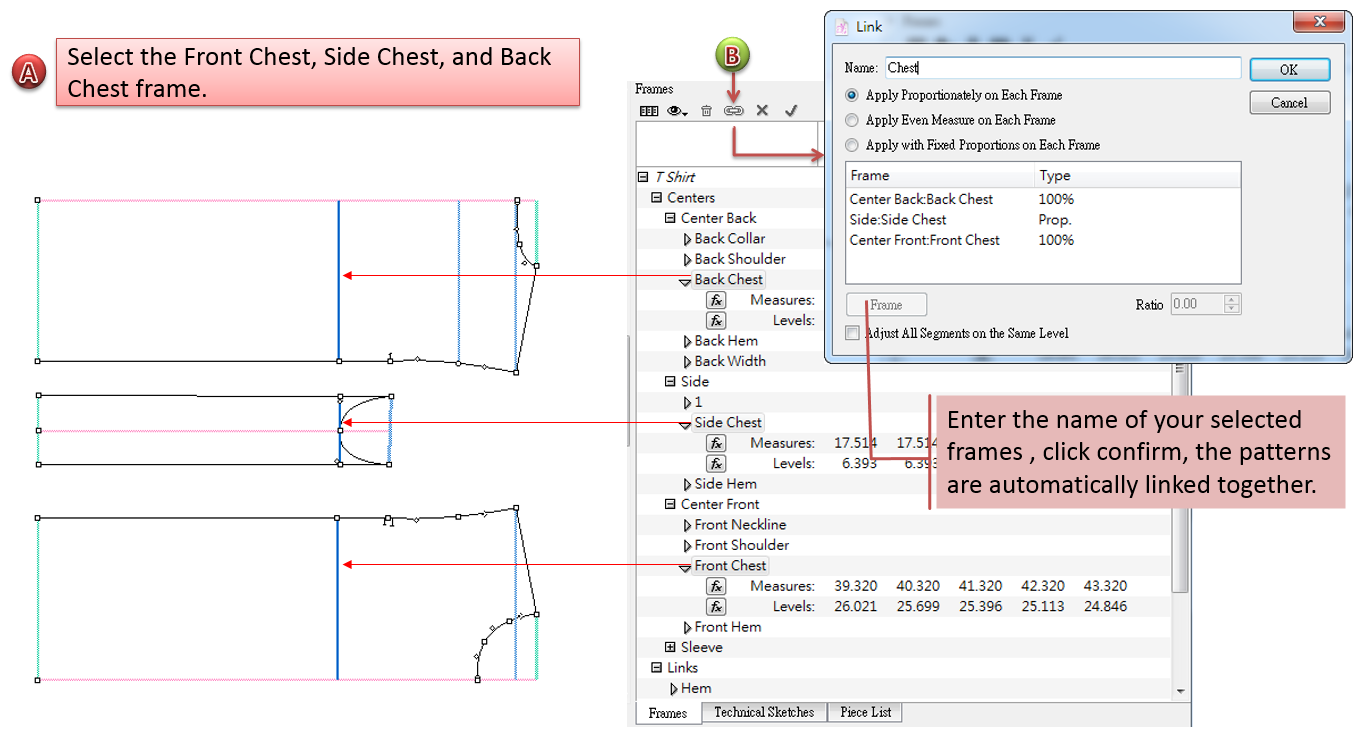Viewport: 1356px width, 733px height.
Task: Click the X cancel icon in Frames toolbar
Action: pyautogui.click(x=762, y=111)
